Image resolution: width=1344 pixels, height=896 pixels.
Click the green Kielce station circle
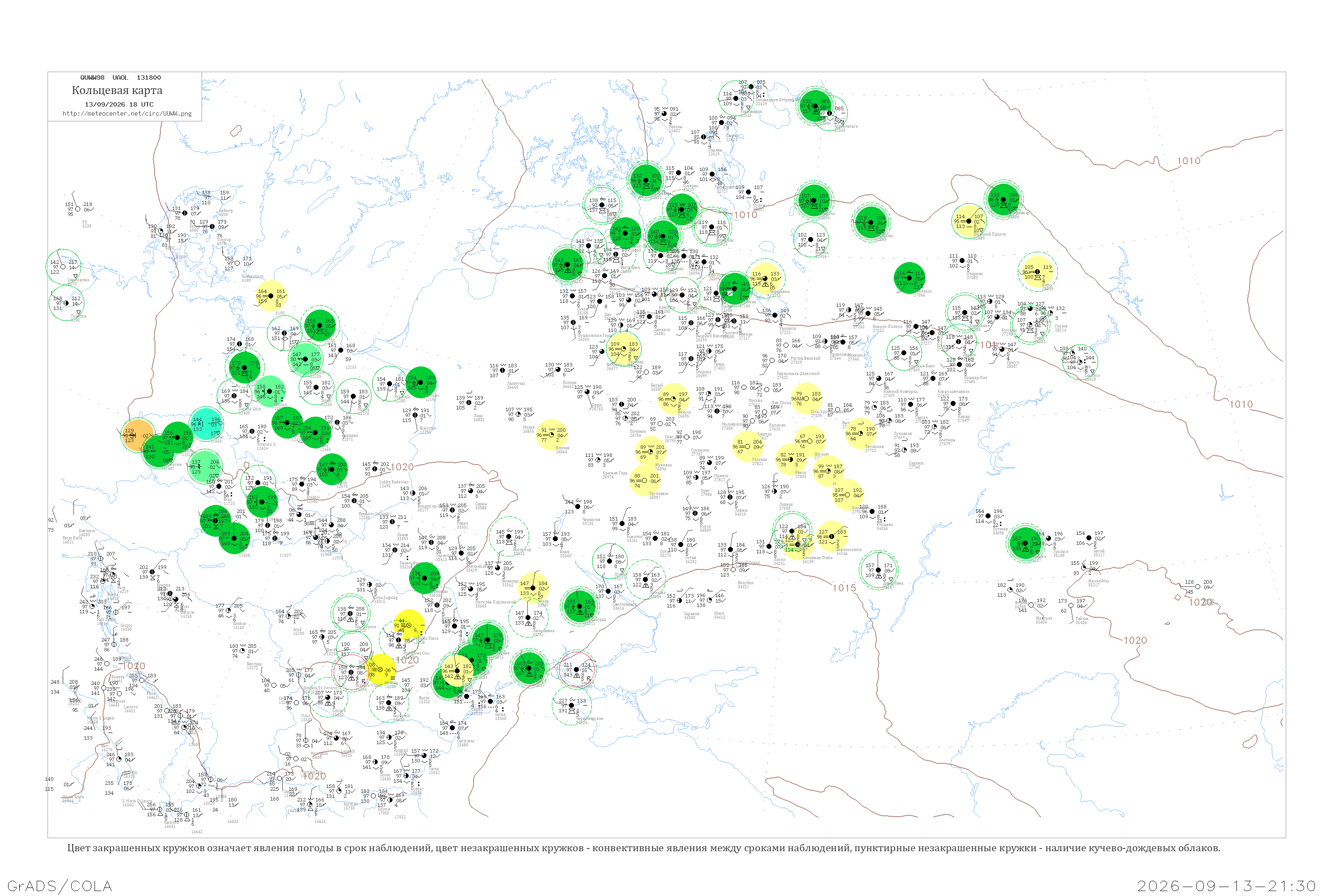click(332, 470)
